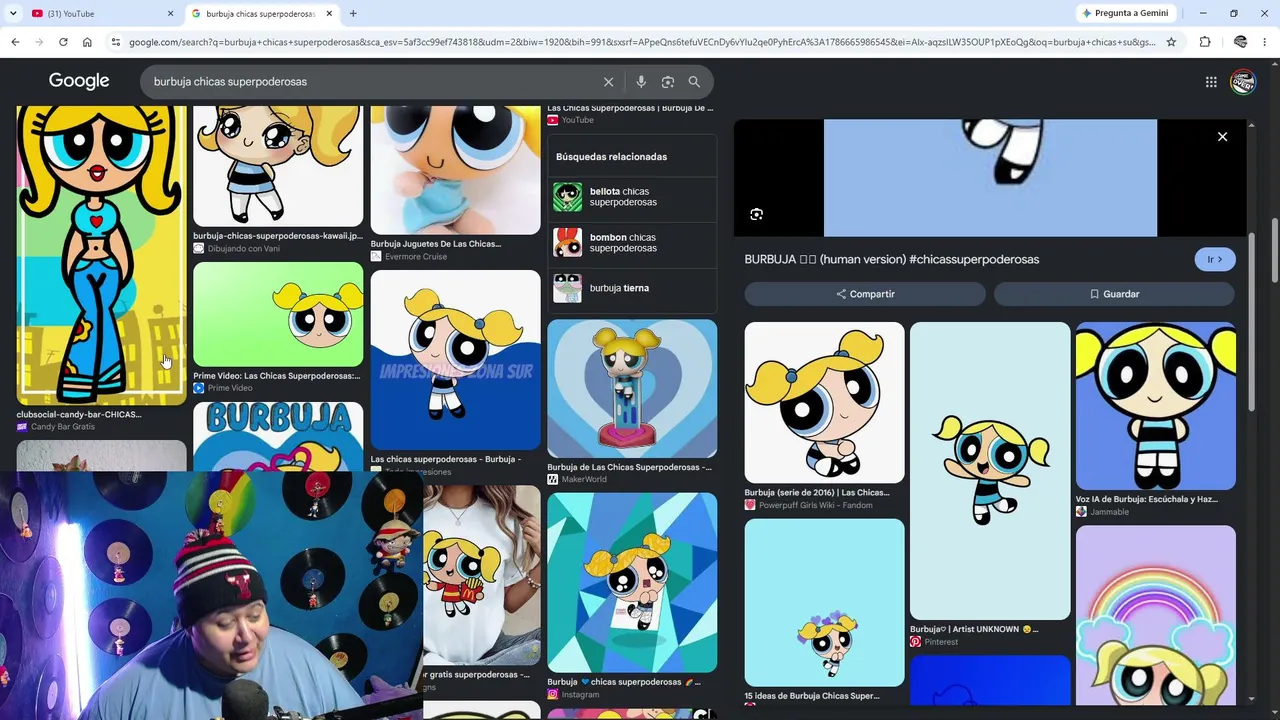Go to the Google logo homepage
The height and width of the screenshot is (720, 1280).
[79, 81]
